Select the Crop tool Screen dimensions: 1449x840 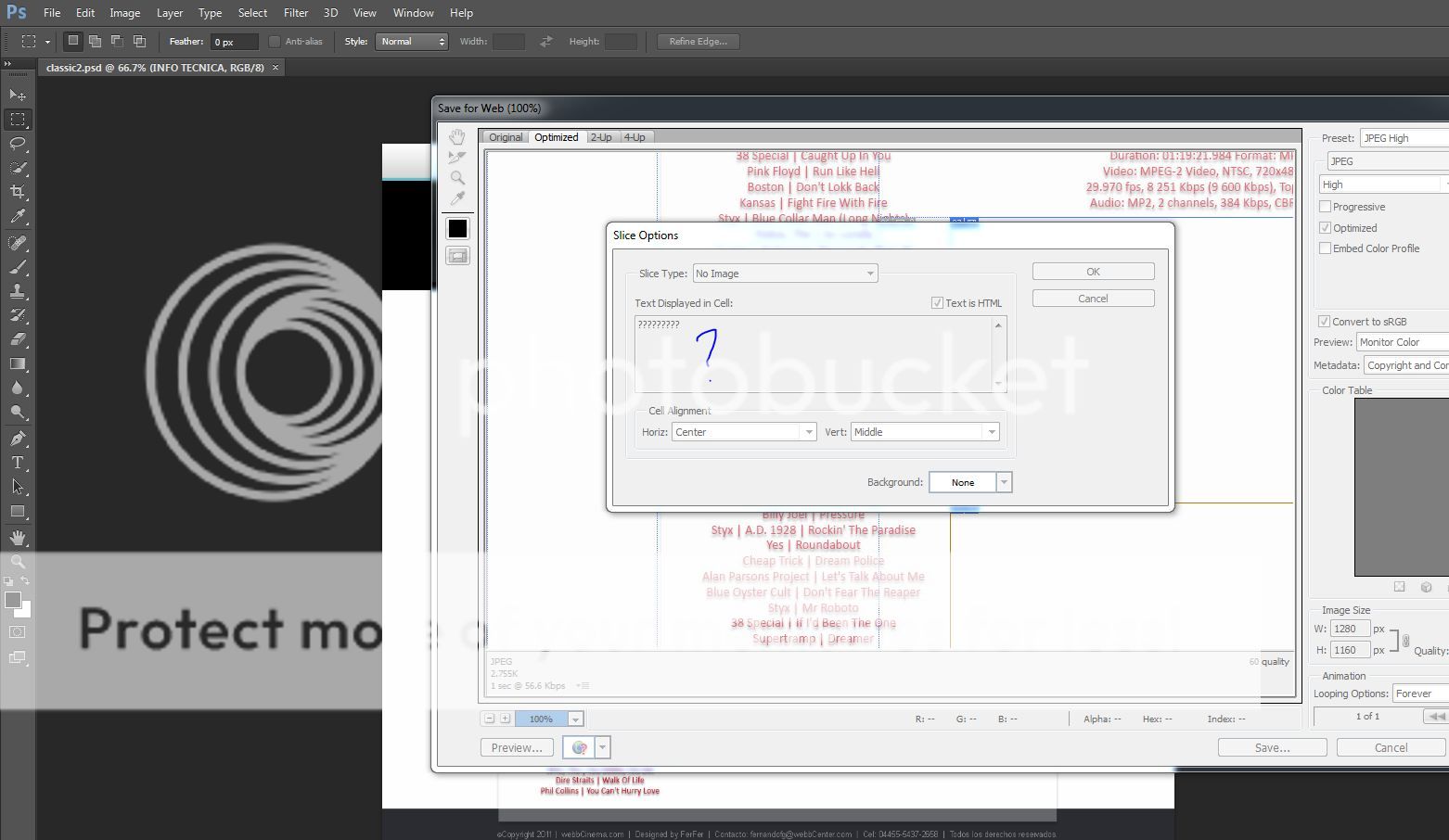coord(18,192)
